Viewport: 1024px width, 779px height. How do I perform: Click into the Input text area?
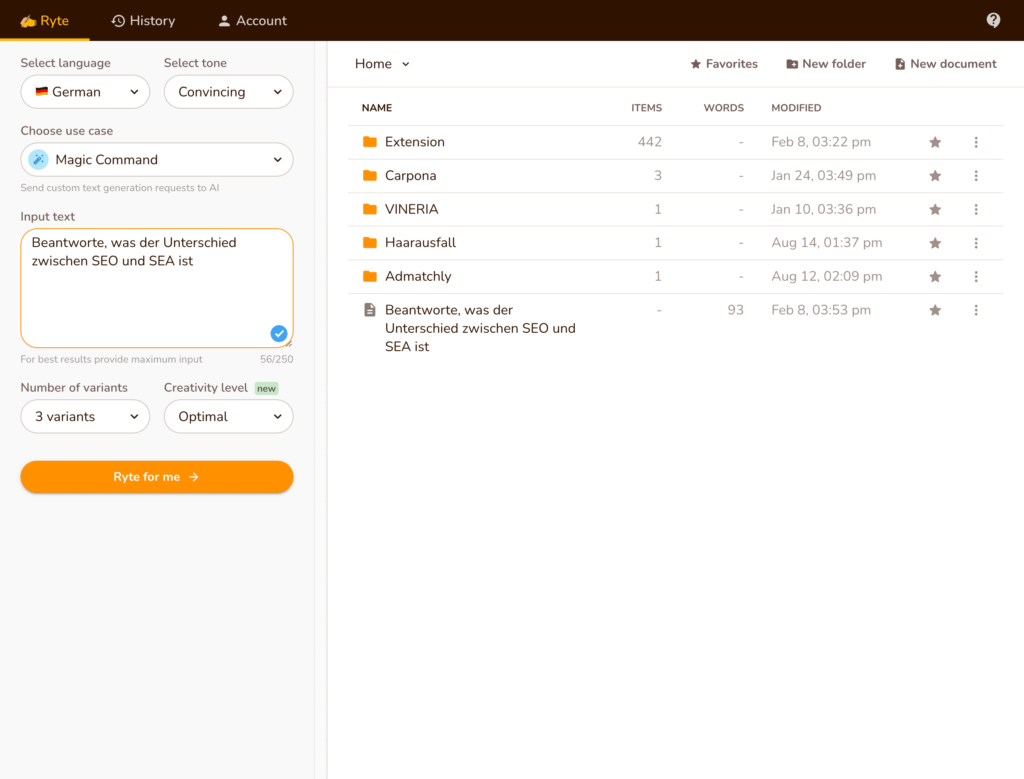157,288
